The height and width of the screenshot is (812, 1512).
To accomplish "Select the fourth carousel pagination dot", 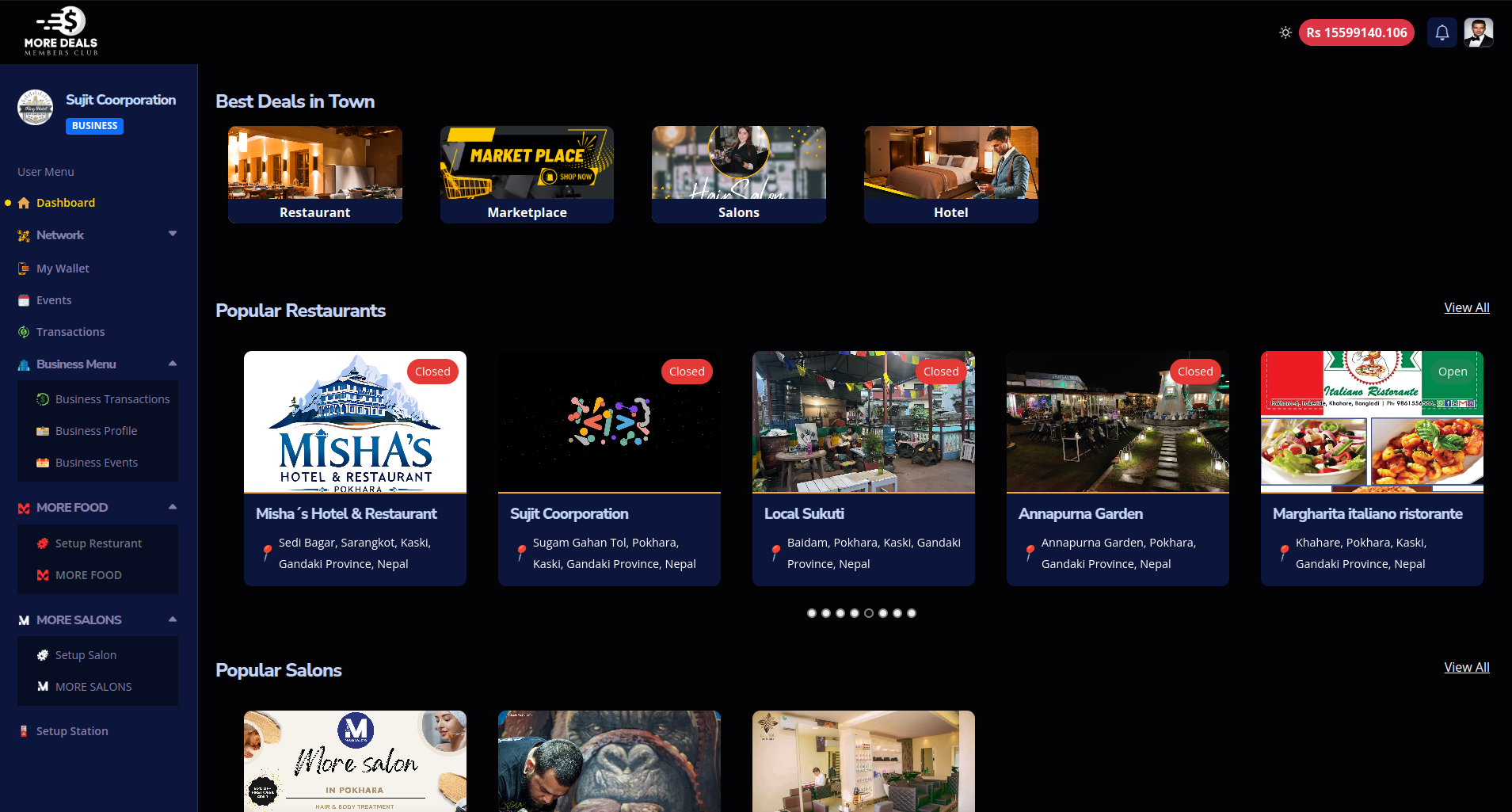I will coord(855,613).
